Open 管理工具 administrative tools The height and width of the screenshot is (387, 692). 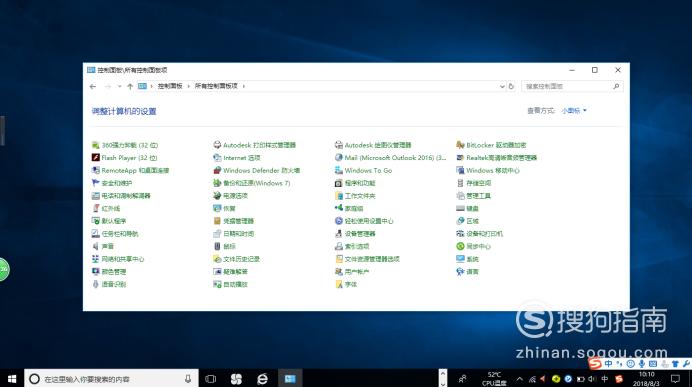[474, 195]
